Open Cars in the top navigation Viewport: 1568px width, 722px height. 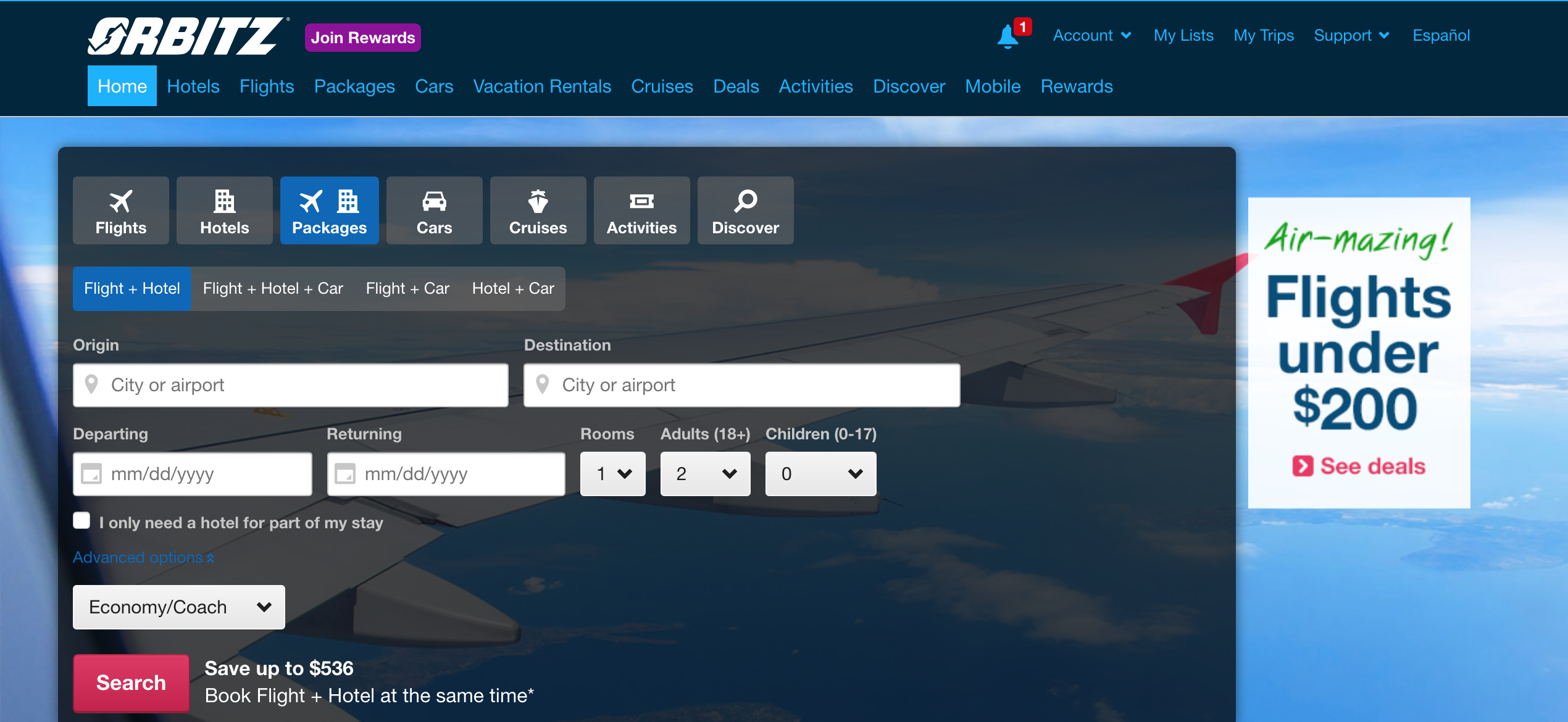click(x=434, y=86)
